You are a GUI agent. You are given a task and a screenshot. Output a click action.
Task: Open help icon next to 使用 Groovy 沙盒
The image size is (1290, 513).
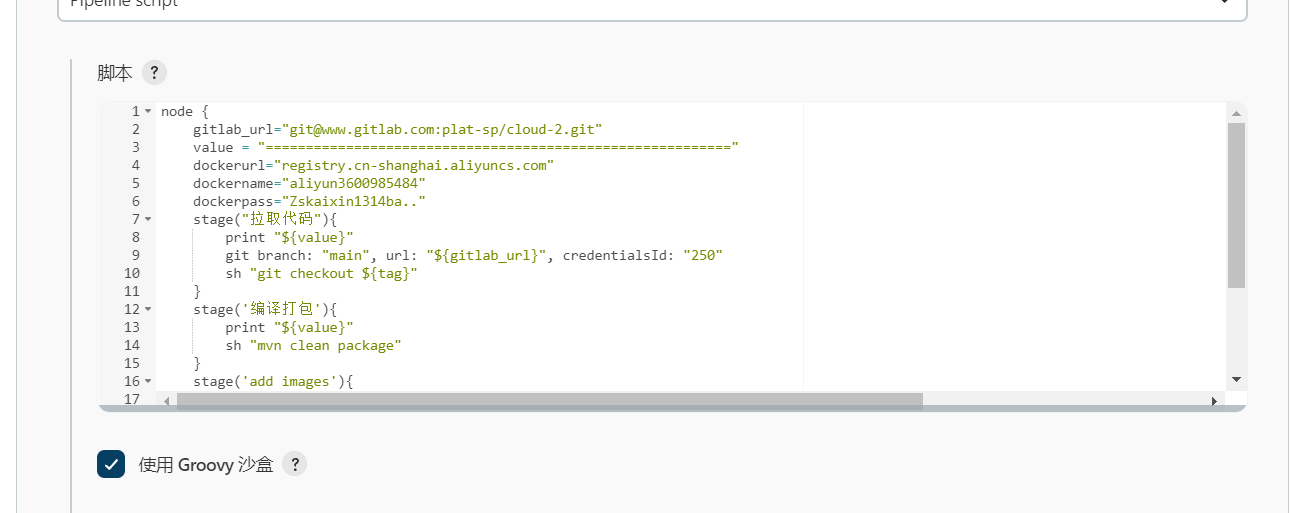[x=294, y=464]
